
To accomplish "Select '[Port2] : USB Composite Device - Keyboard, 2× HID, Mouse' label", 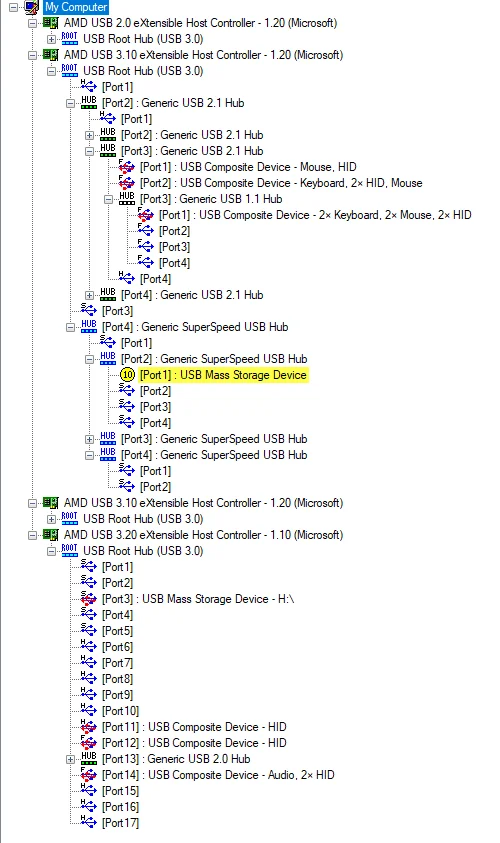I will coord(281,183).
